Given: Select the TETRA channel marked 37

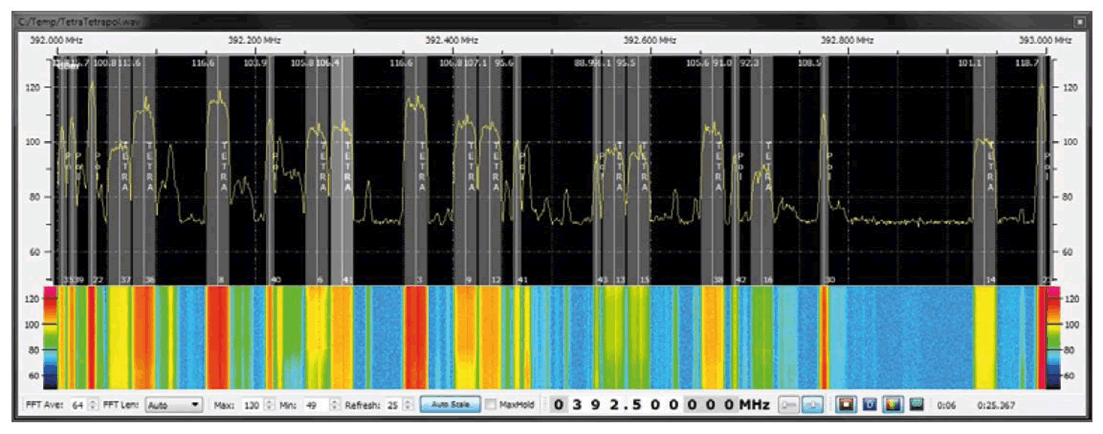Looking at the screenshot, I should tap(120, 170).
